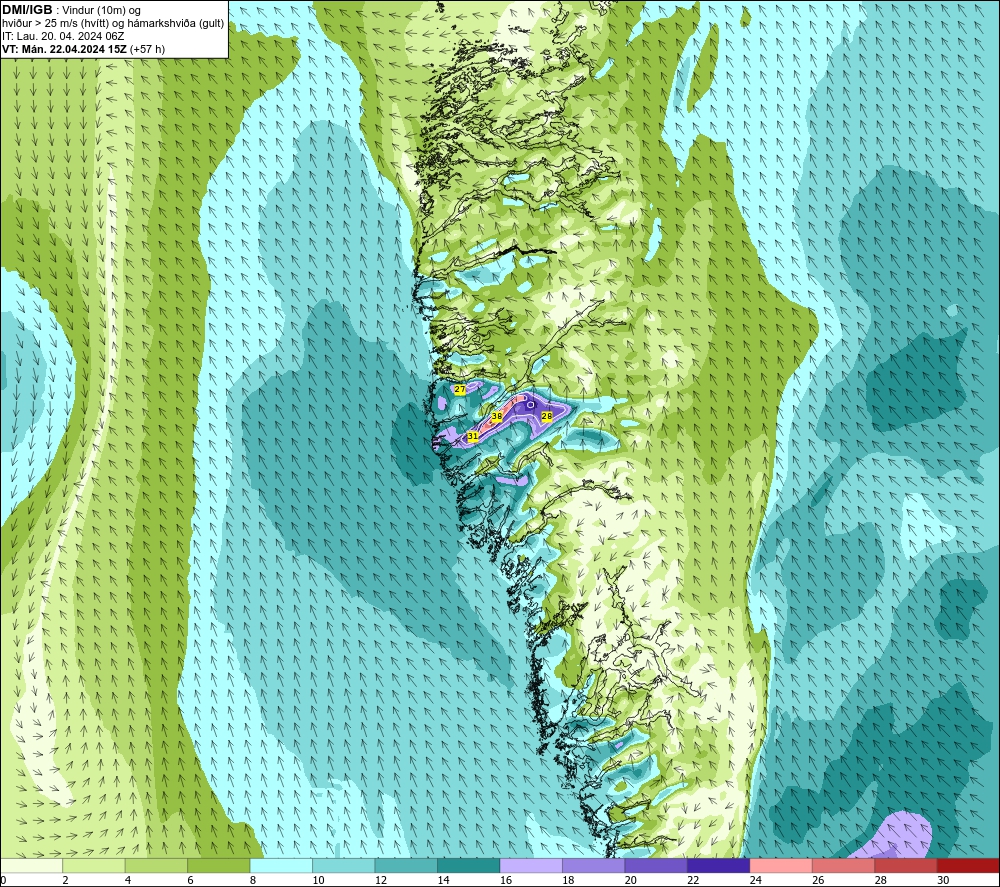This screenshot has height=887, width=1000.
Task: Click the legend scale number "6"
Action: (x=190, y=880)
